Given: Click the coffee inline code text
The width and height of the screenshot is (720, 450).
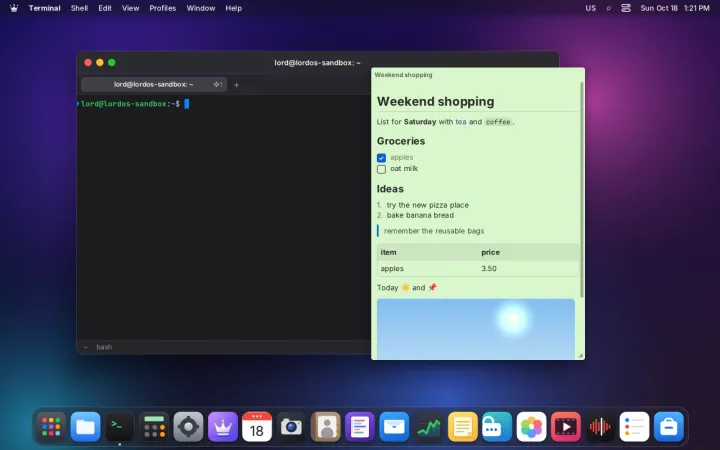Looking at the screenshot, I should 498,122.
